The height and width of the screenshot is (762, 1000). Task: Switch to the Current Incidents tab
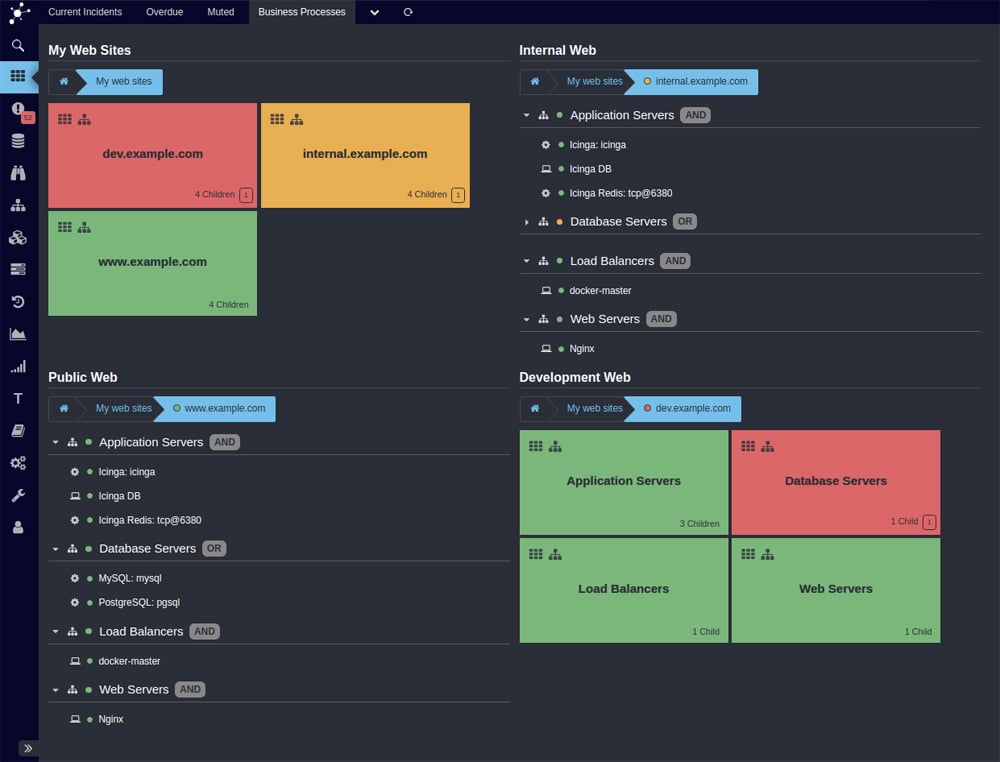click(84, 12)
